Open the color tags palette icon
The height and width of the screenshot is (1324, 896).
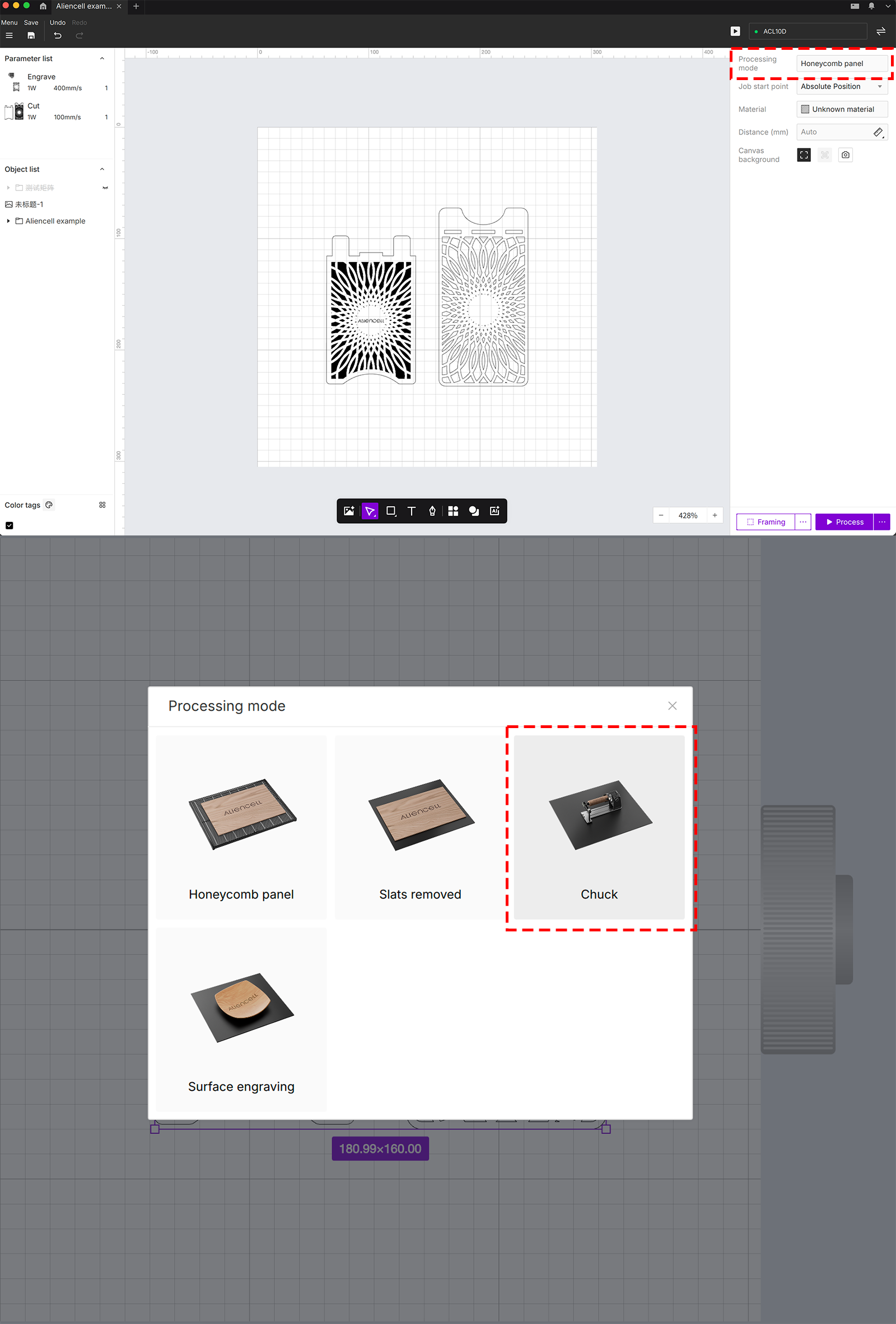[x=49, y=505]
